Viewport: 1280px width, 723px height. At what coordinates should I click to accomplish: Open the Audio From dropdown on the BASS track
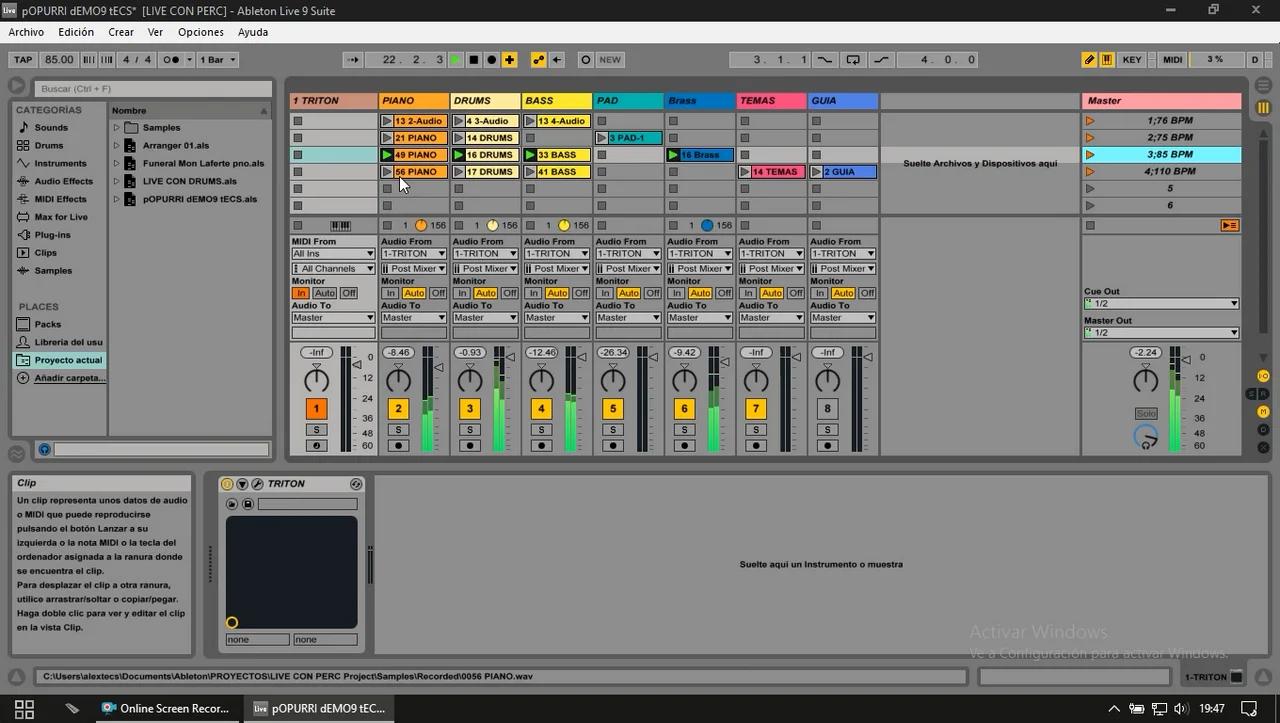pos(556,253)
